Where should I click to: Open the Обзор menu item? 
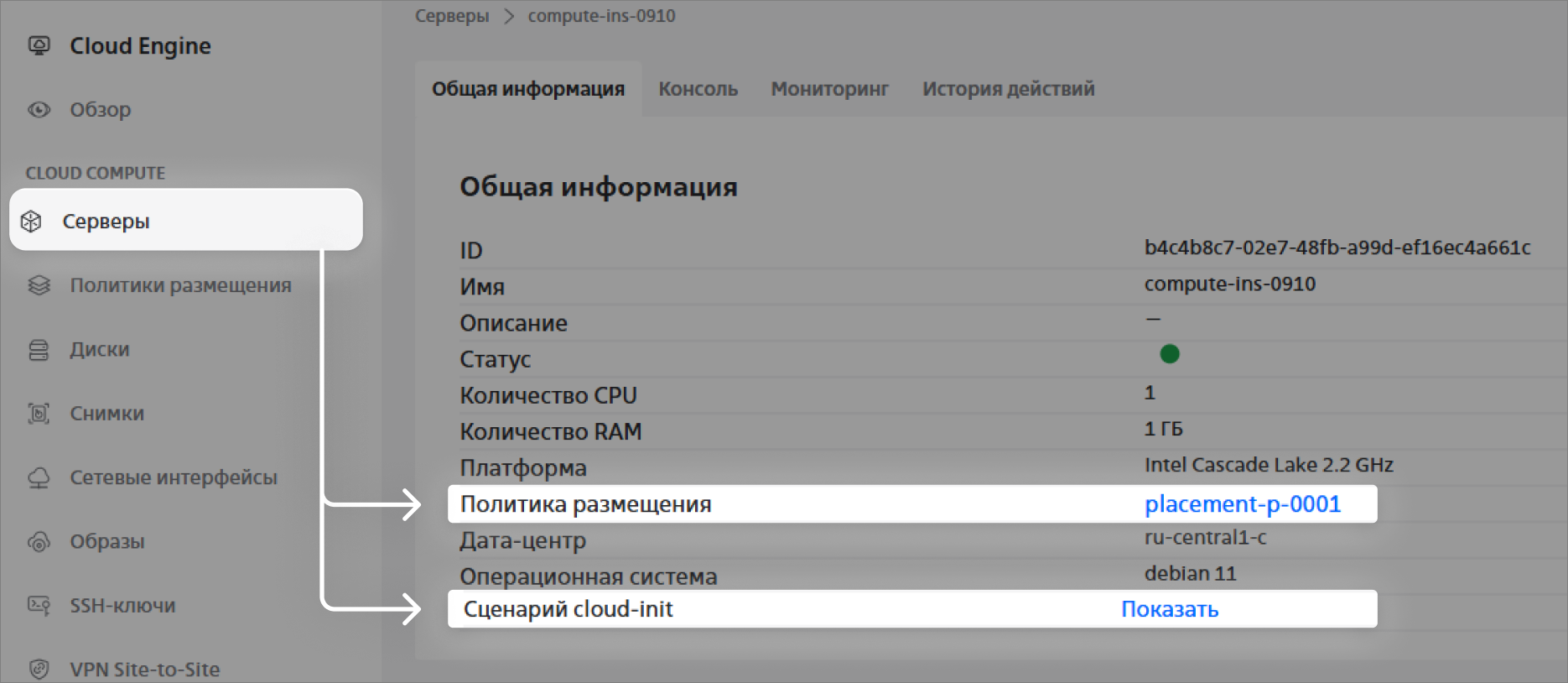click(101, 110)
